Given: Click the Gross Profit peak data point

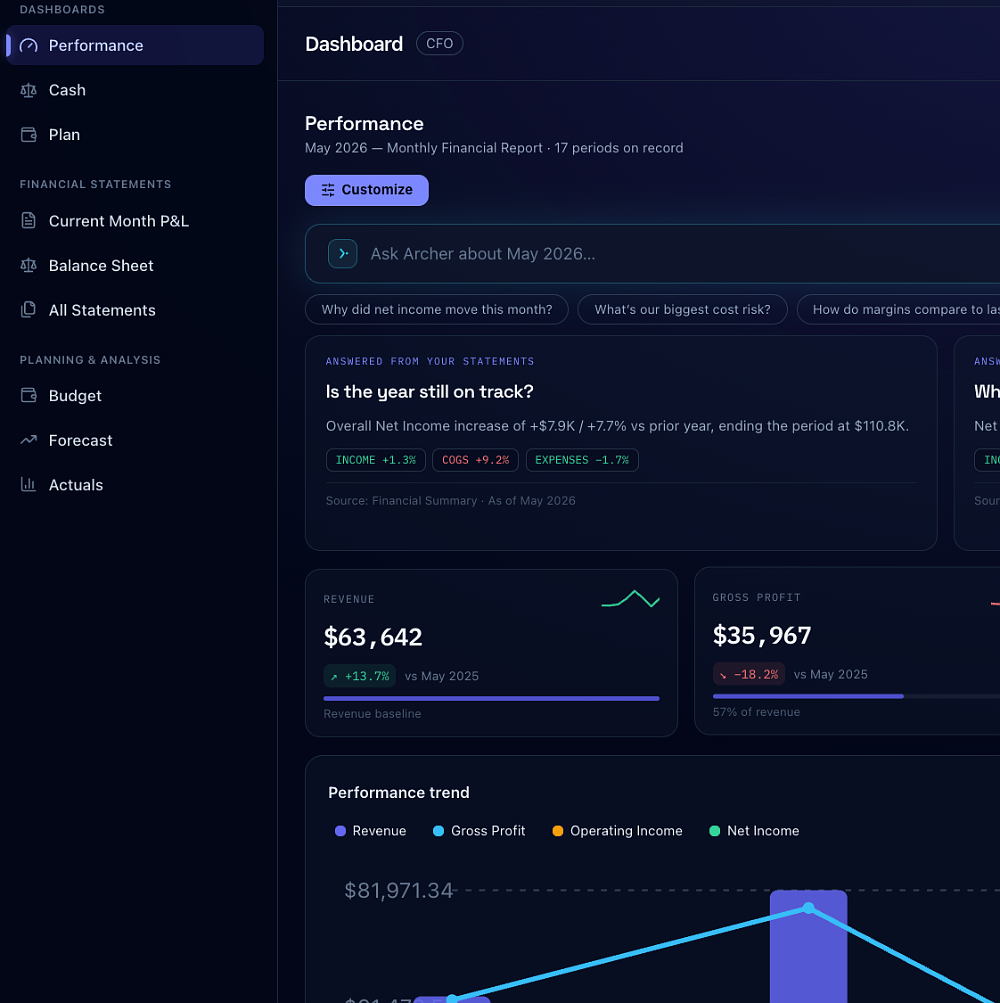Looking at the screenshot, I should (809, 908).
